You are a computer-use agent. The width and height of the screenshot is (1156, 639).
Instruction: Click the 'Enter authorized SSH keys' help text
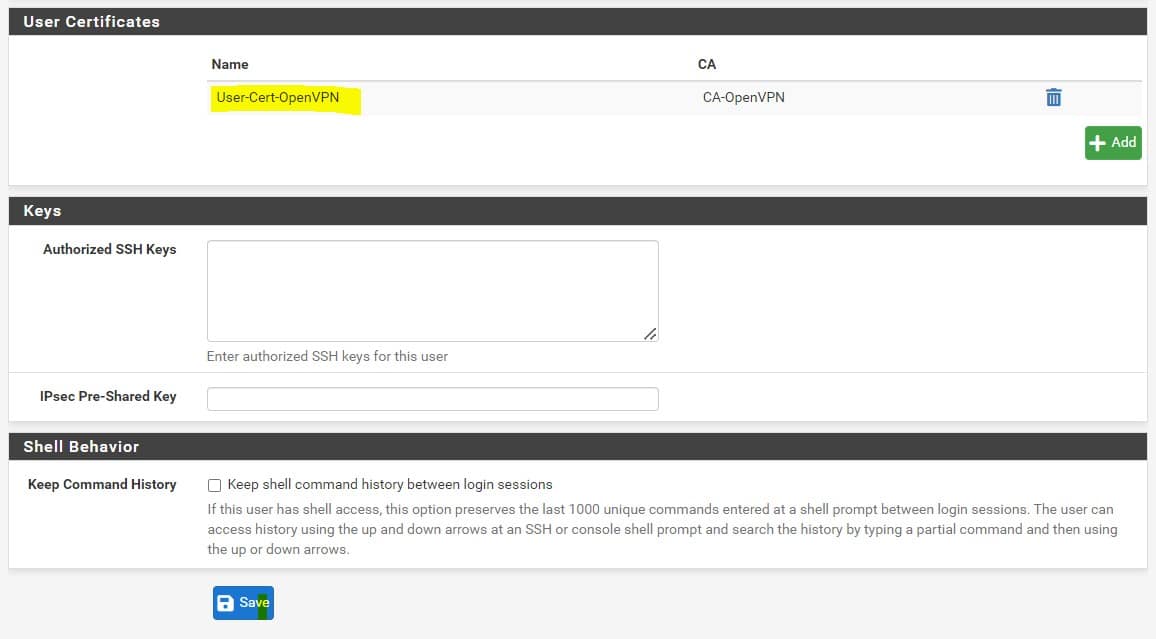pyautogui.click(x=327, y=356)
